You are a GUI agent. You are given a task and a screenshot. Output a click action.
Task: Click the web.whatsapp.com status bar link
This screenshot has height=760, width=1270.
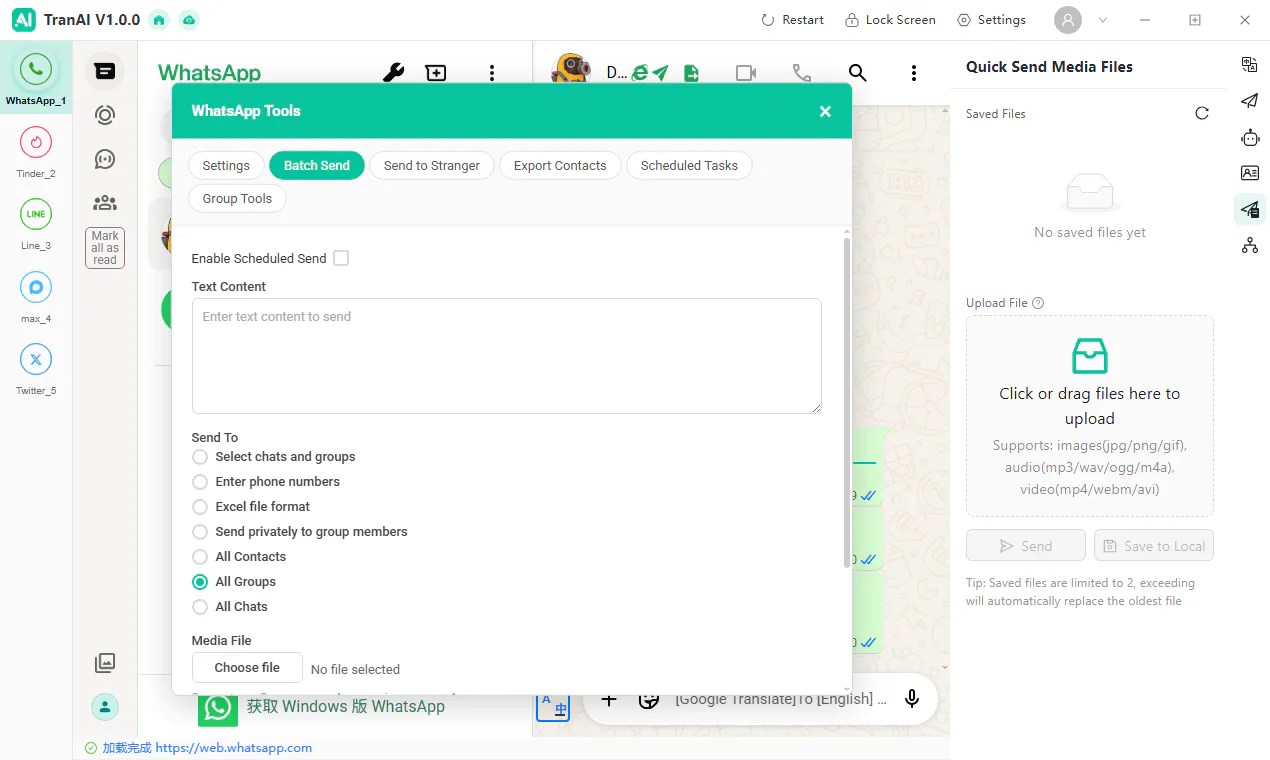point(234,748)
